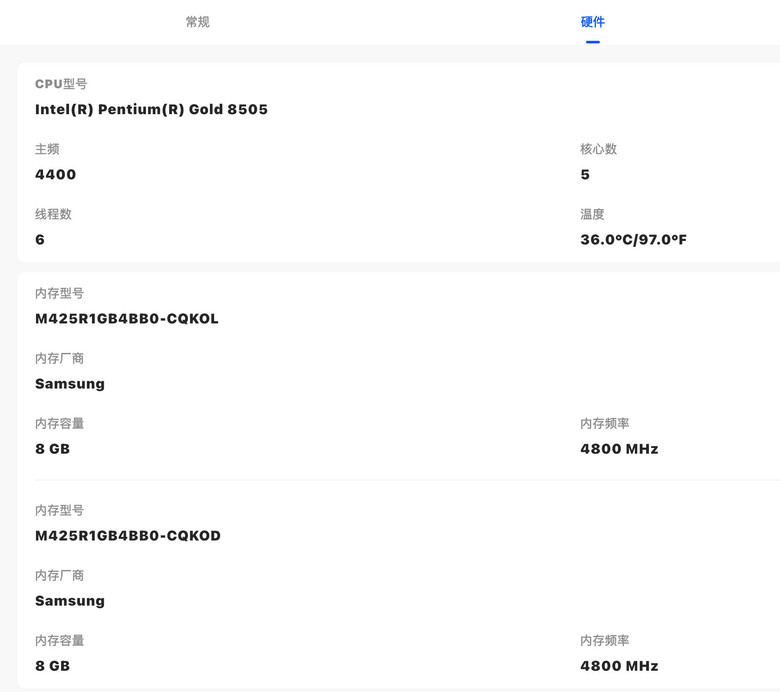Click the core count value 5
The height and width of the screenshot is (692, 780).
point(585,175)
